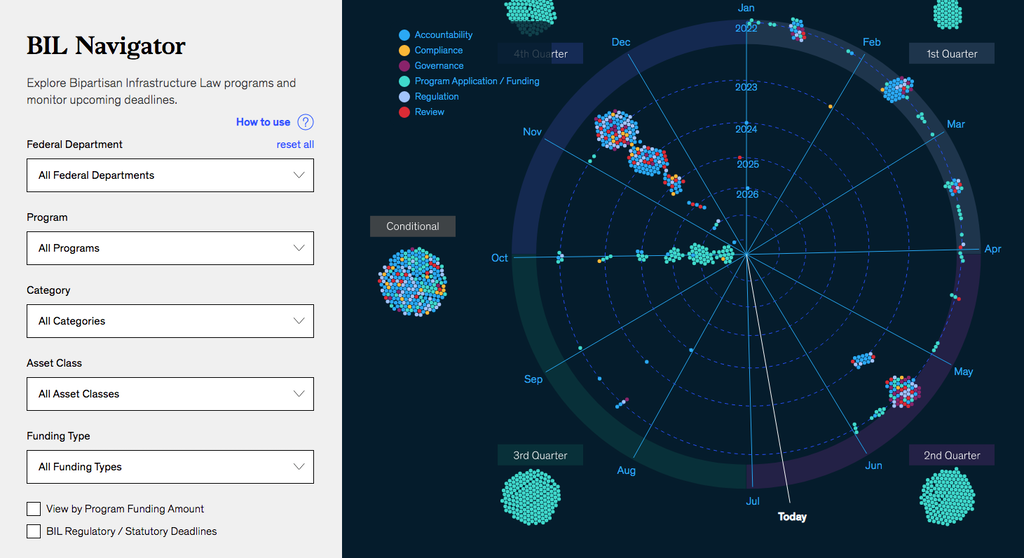Select the 3rd Quarter label
The height and width of the screenshot is (558, 1024).
pos(540,455)
